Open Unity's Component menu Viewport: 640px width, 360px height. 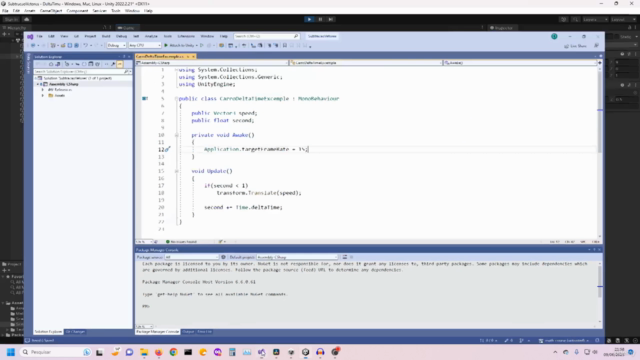pos(77,11)
